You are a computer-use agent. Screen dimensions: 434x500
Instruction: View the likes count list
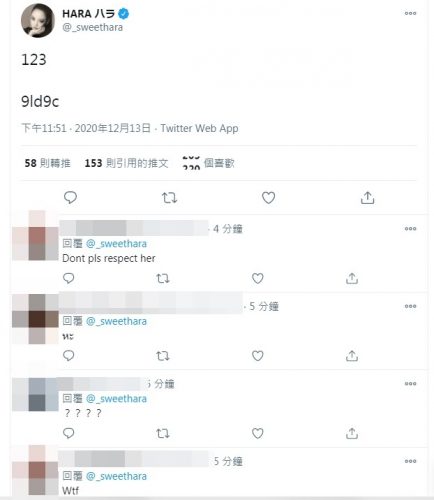point(209,163)
